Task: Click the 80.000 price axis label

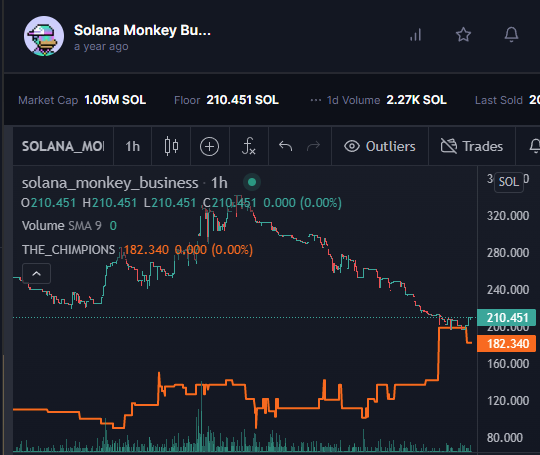Action: 505,438
